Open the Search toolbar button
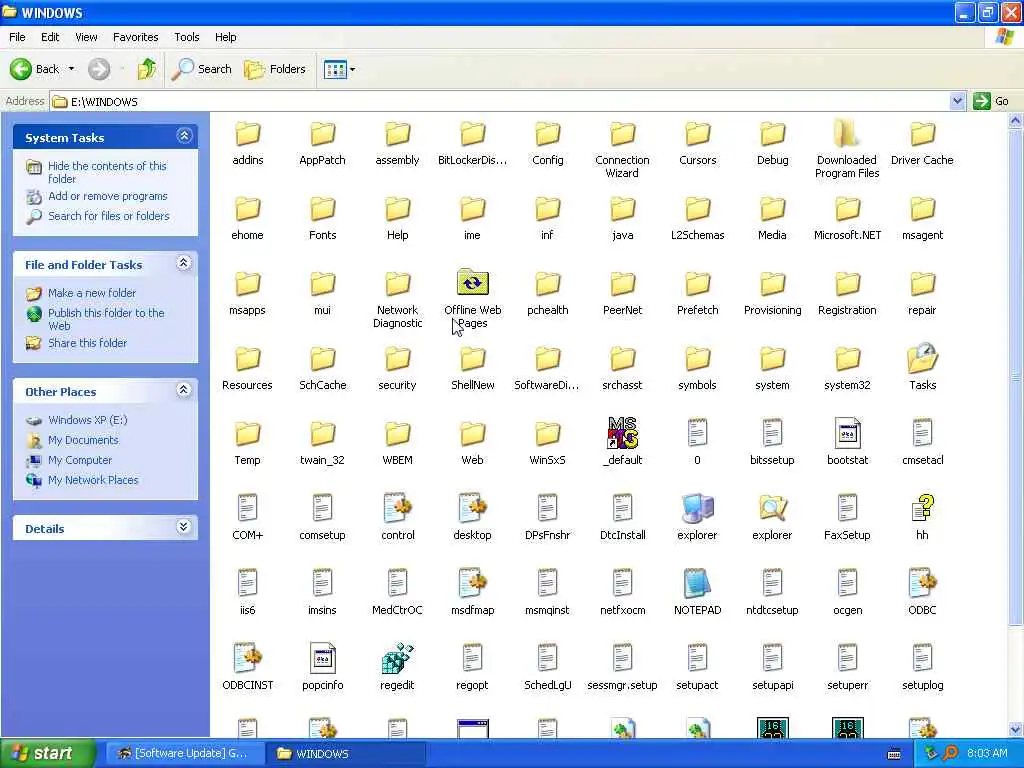The width and height of the screenshot is (1024, 768). pos(201,69)
